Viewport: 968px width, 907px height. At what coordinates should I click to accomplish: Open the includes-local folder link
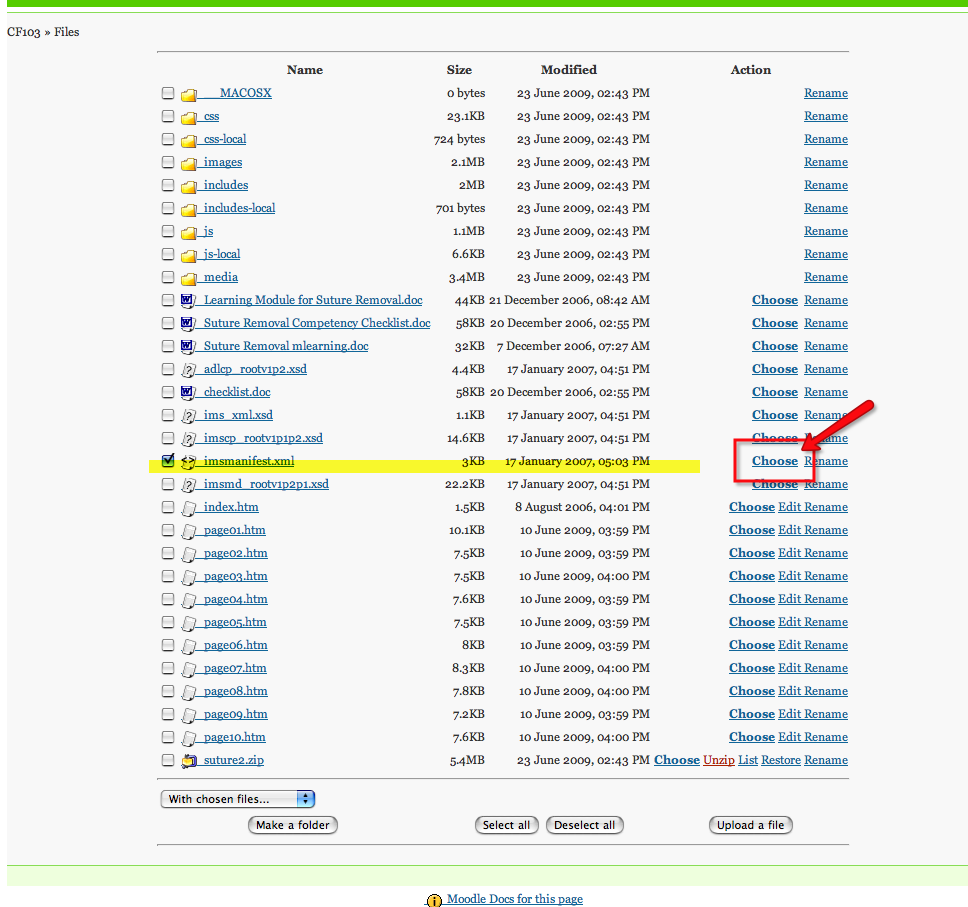tap(239, 208)
